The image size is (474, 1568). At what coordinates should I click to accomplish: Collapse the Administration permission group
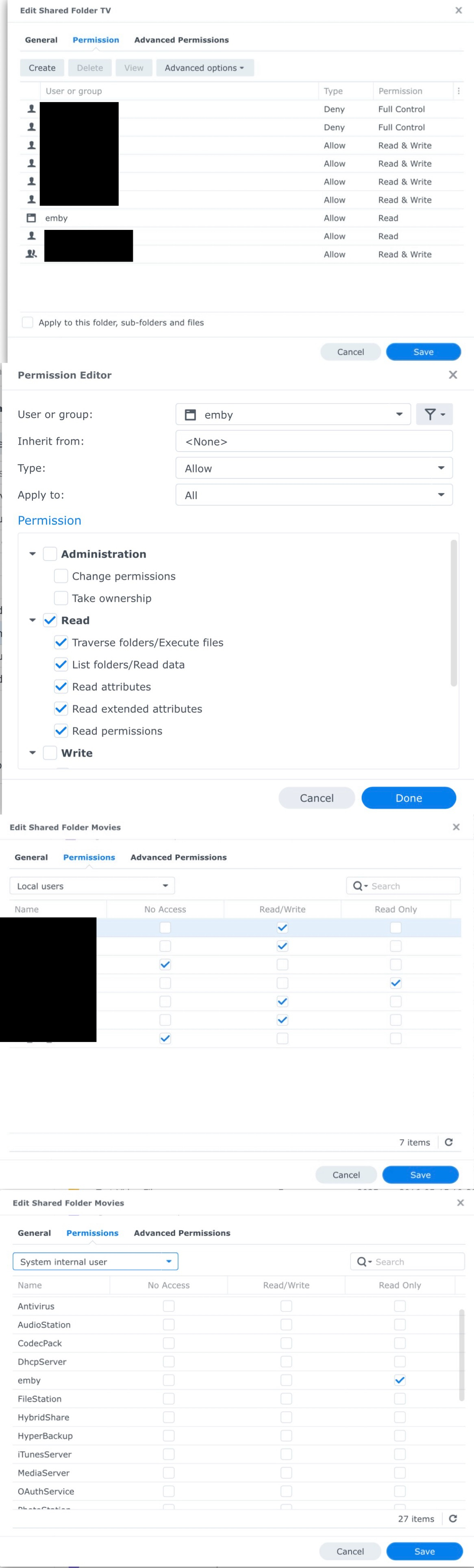click(33, 554)
